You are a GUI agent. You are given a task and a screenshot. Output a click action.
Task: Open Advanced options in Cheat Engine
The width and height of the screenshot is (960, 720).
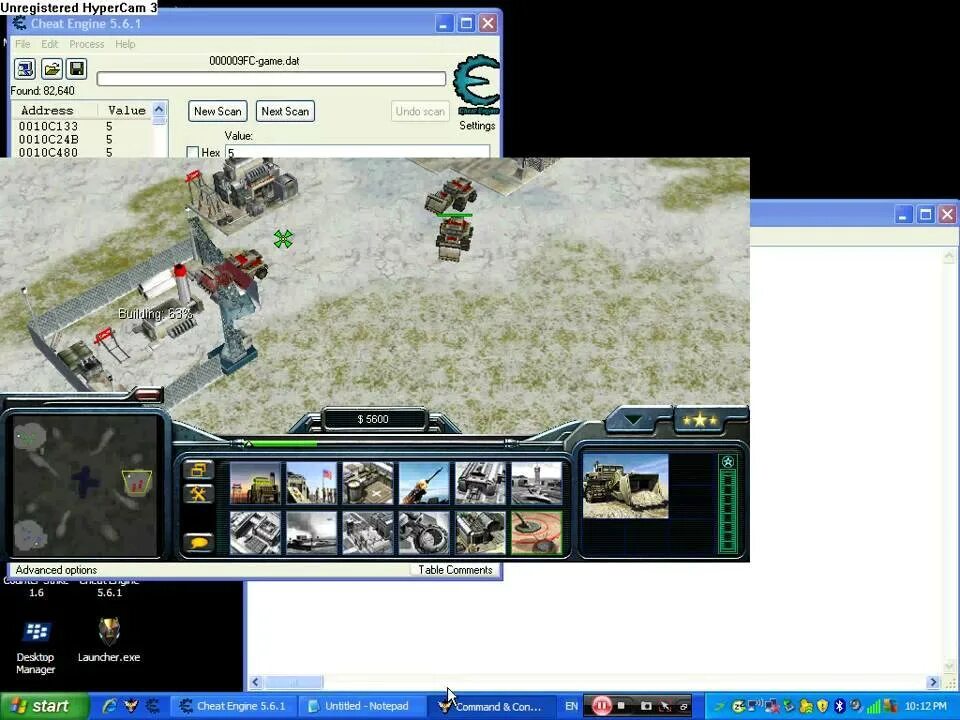pyautogui.click(x=56, y=570)
